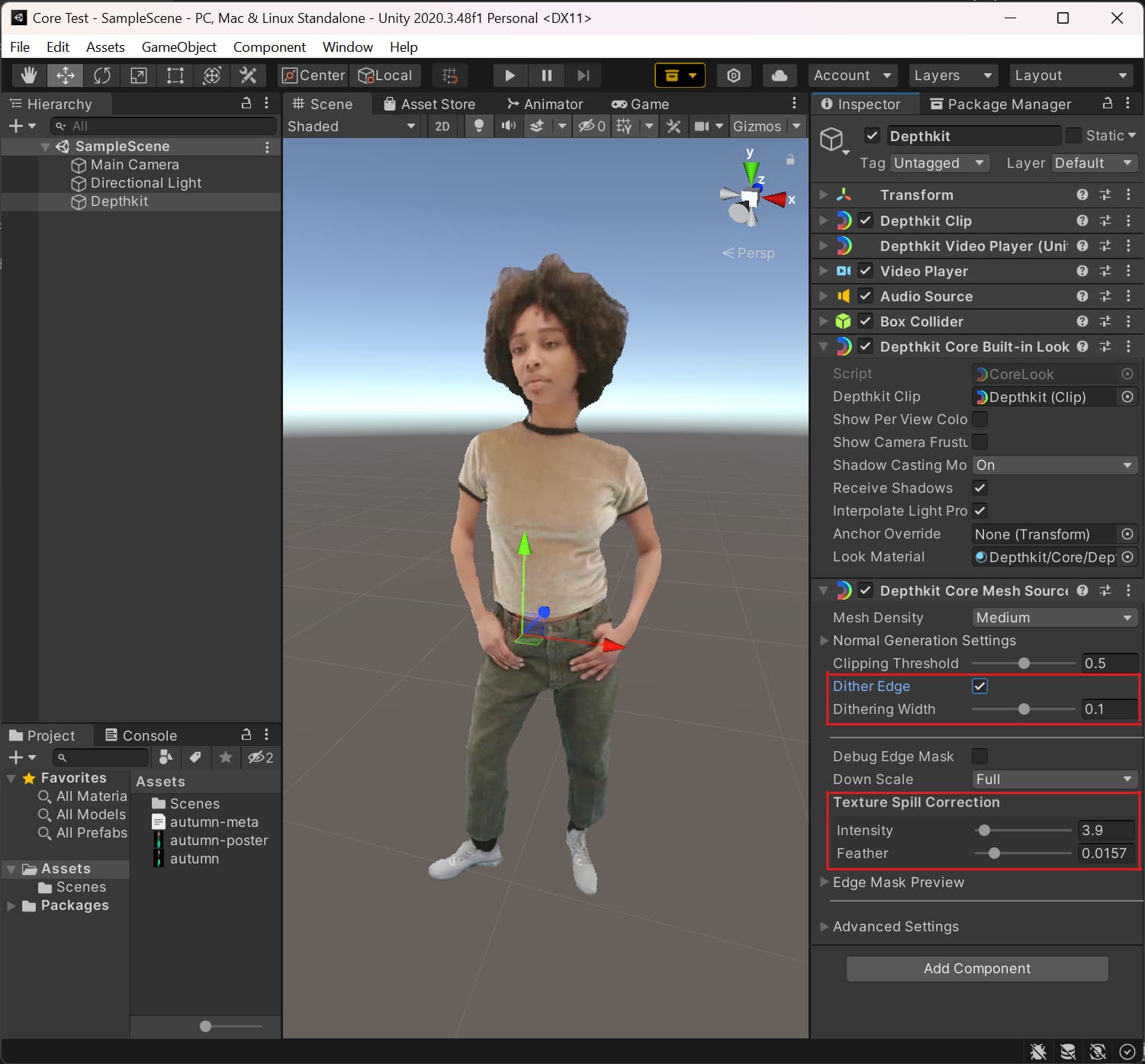The image size is (1145, 1064).
Task: Switch to the Package Manager tab
Action: [x=1000, y=104]
